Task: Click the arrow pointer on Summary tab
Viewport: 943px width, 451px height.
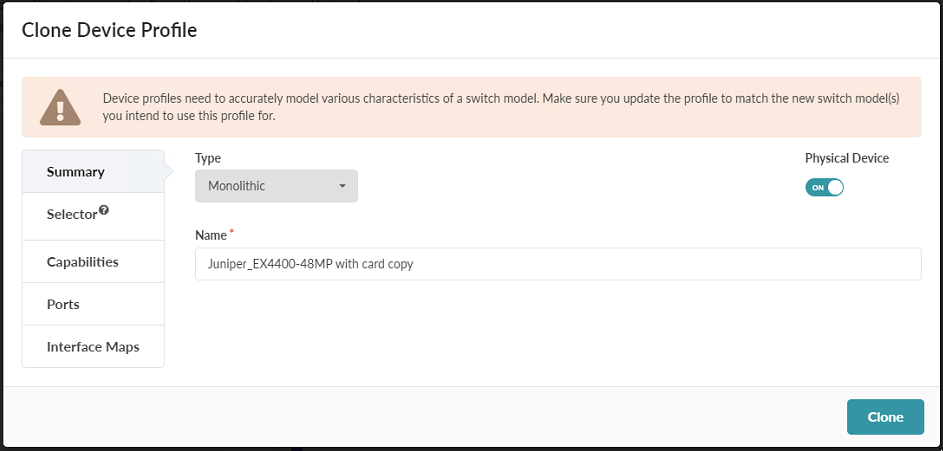Action: 168,171
